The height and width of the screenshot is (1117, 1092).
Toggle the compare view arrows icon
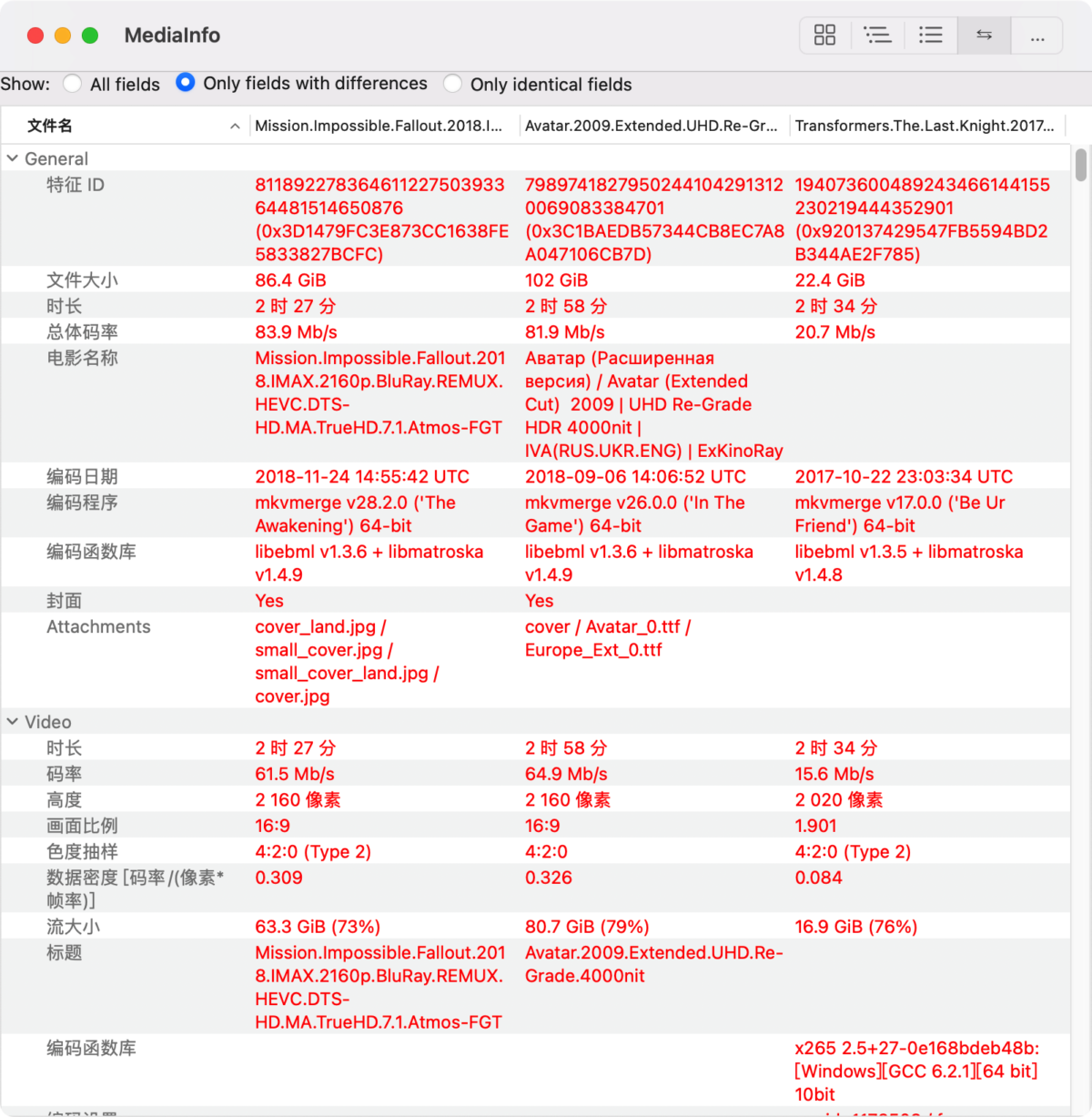tap(984, 36)
